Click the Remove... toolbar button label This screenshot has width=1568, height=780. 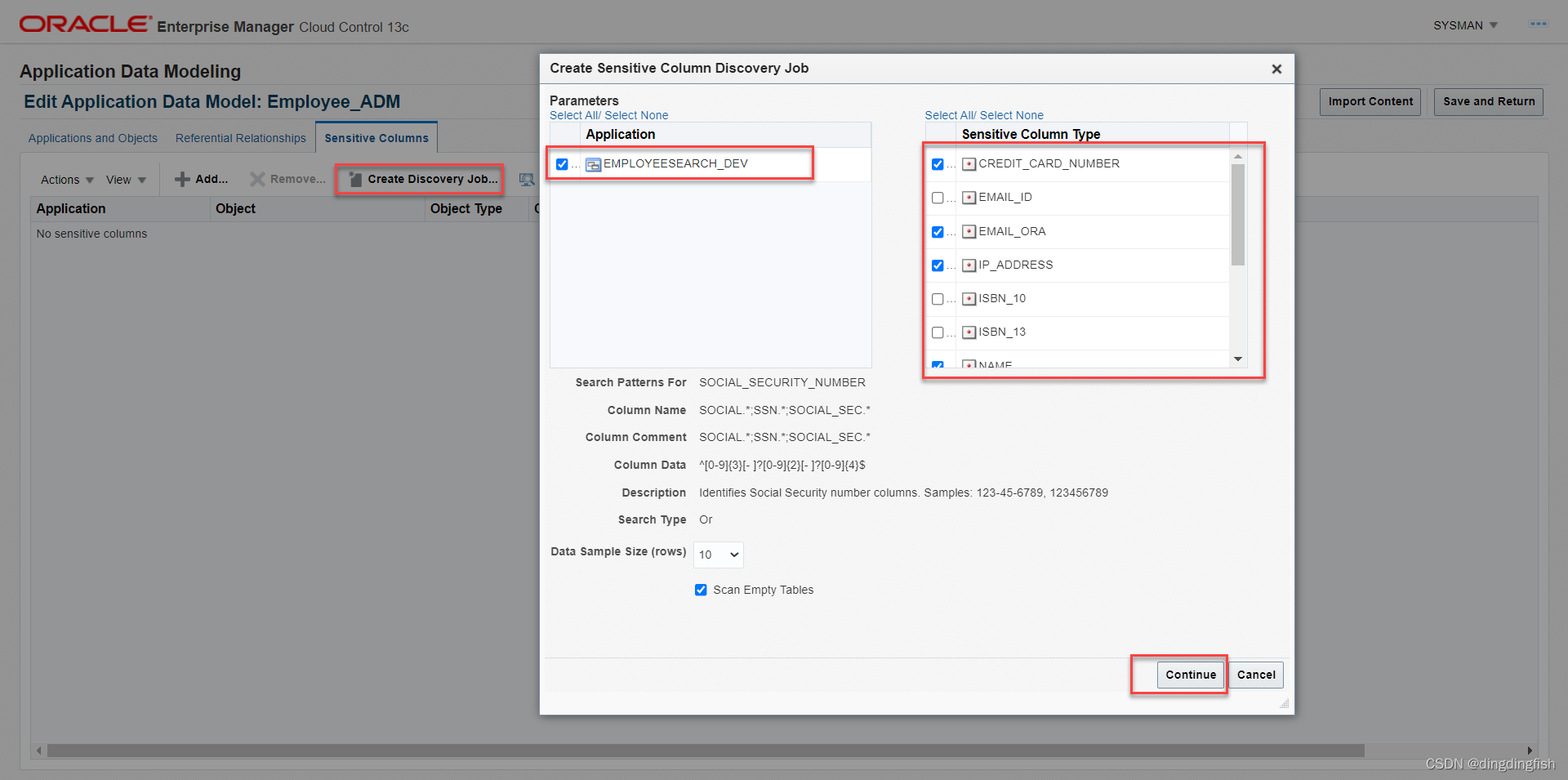coord(298,179)
